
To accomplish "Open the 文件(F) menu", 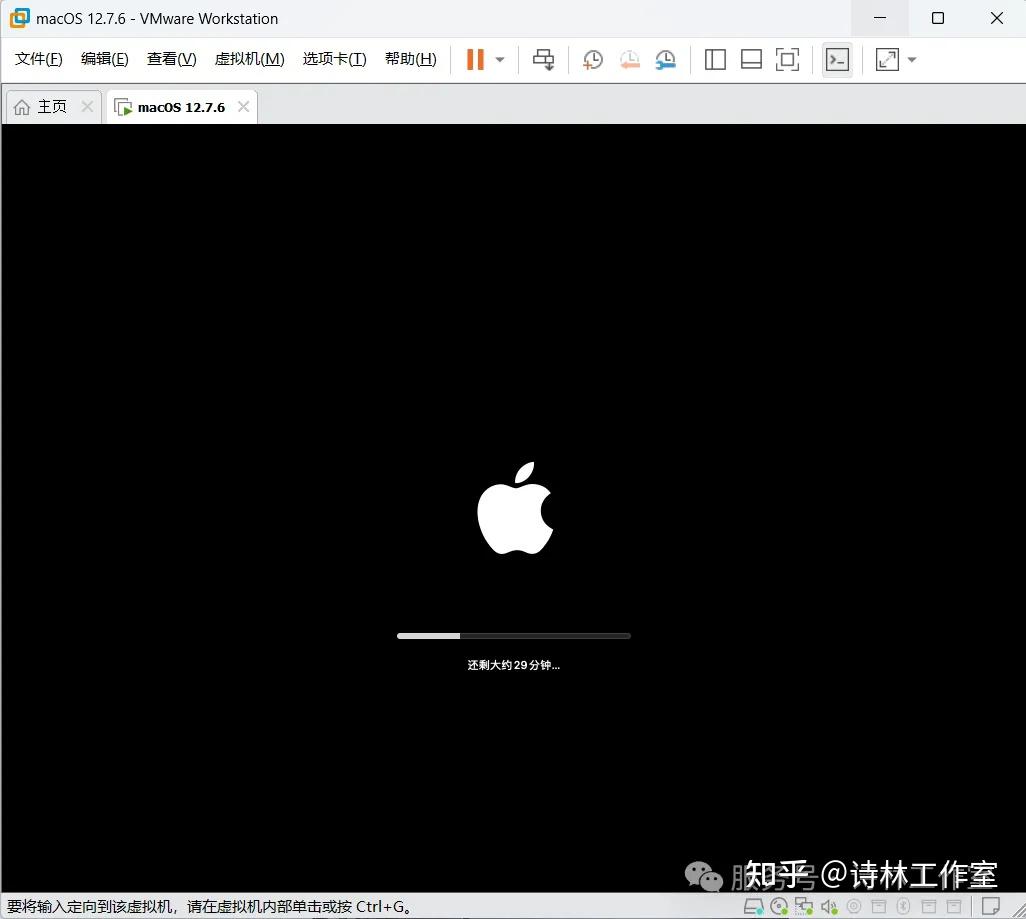I will coord(39,59).
